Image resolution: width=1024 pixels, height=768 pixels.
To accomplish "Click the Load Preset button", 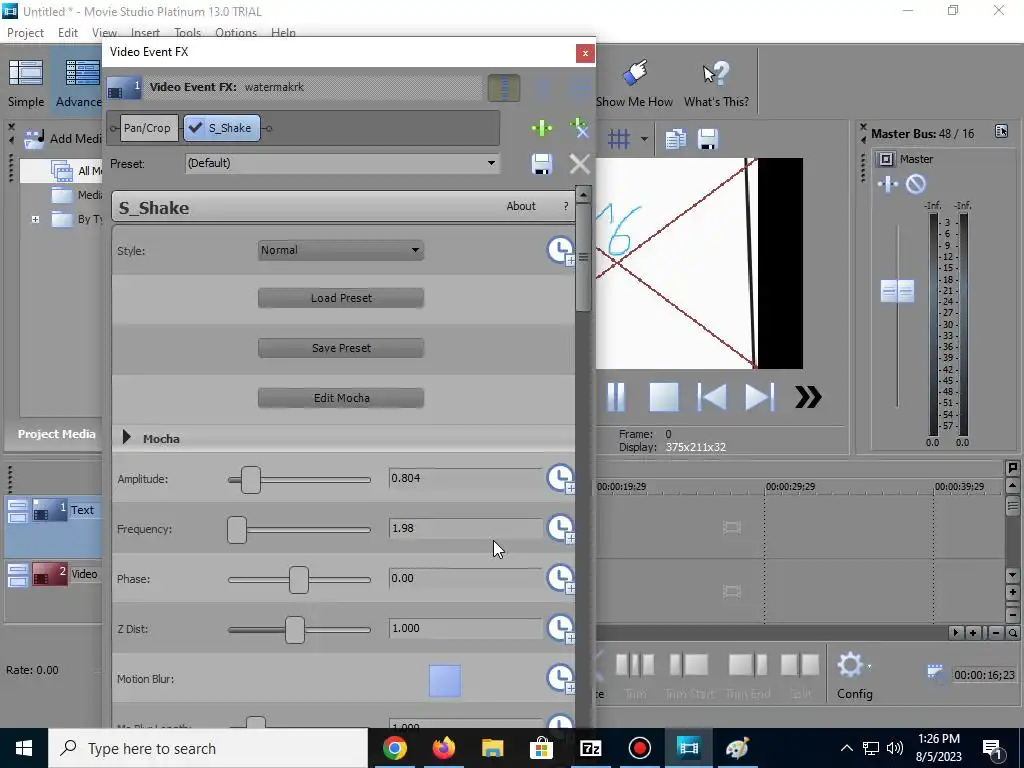I will (x=341, y=298).
